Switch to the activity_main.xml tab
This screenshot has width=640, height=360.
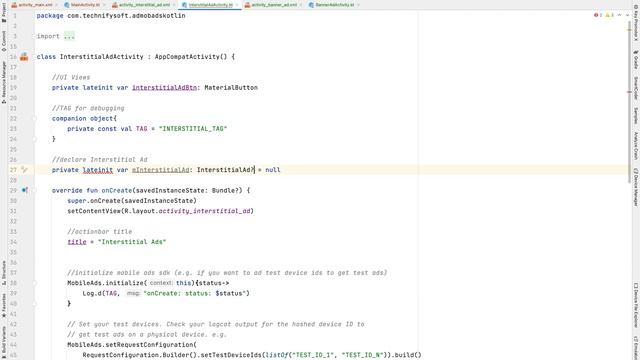(35, 5)
